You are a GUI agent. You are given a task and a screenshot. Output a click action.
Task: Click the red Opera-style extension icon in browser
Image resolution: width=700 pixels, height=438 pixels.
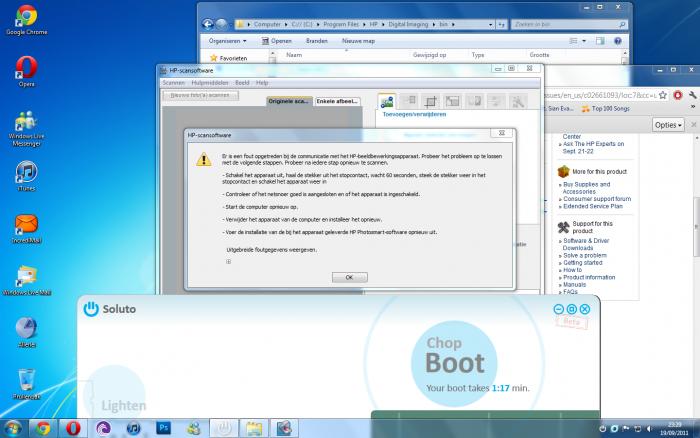pos(678,95)
